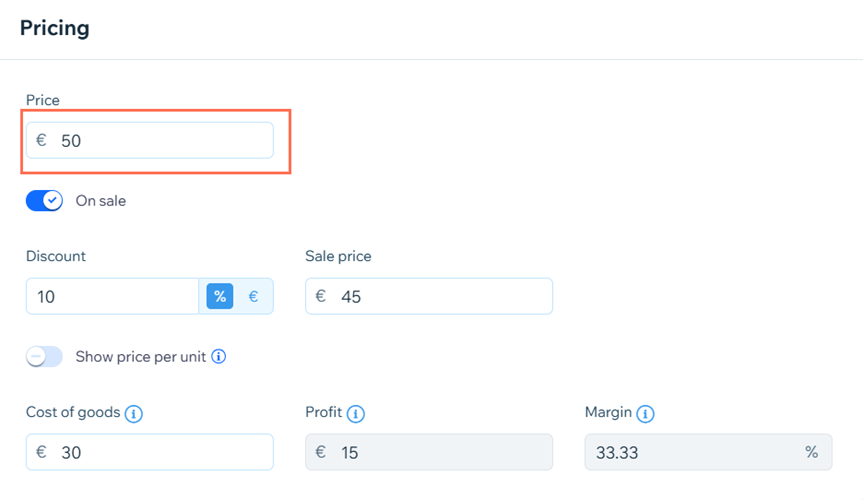Open the Profit info tooltip icon
Viewport: 863px width, 500px height.
pos(356,413)
